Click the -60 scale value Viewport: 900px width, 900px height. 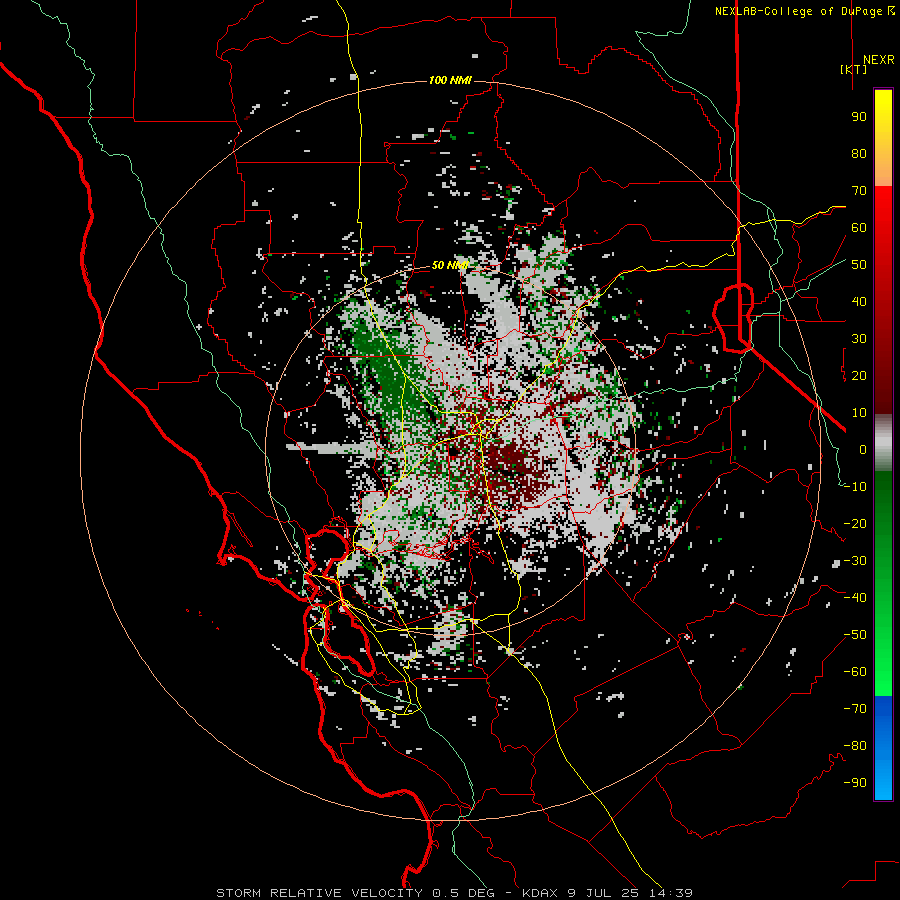(855, 672)
